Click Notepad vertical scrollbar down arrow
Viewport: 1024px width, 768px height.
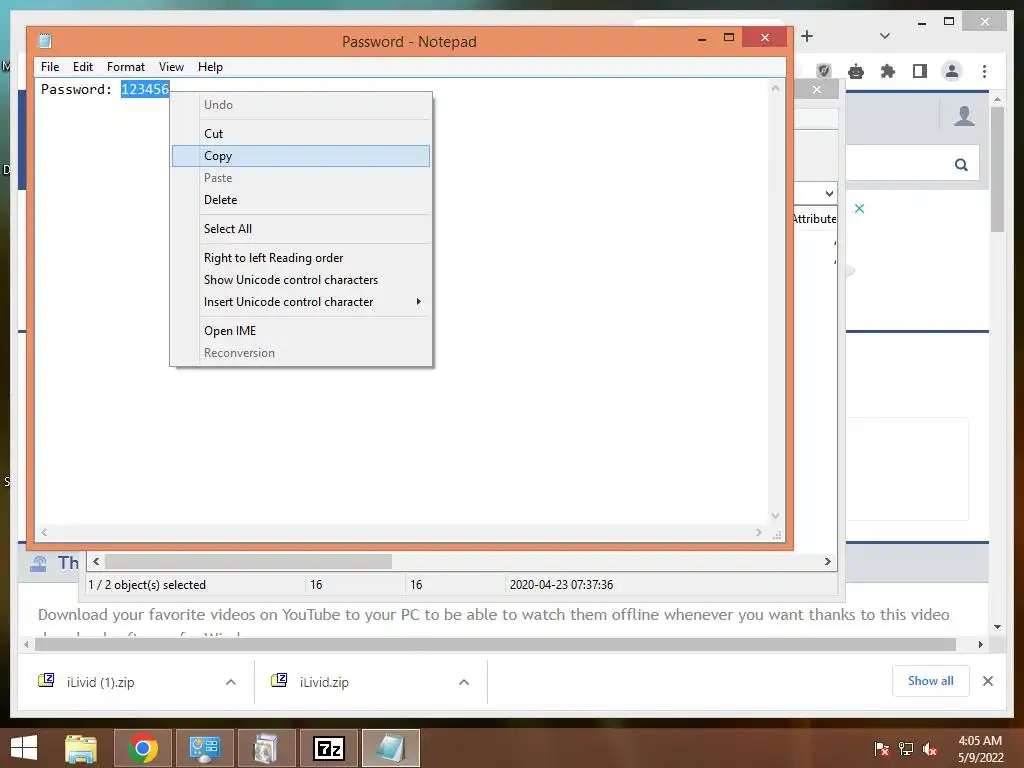pos(775,516)
